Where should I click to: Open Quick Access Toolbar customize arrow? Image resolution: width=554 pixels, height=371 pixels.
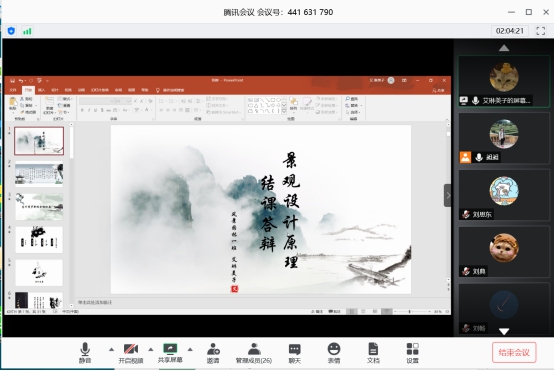click(48, 81)
